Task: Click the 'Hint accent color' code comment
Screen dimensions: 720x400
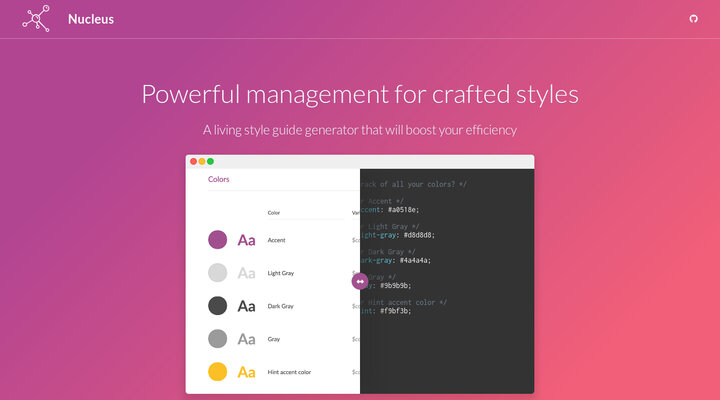Action: pyautogui.click(x=403, y=303)
